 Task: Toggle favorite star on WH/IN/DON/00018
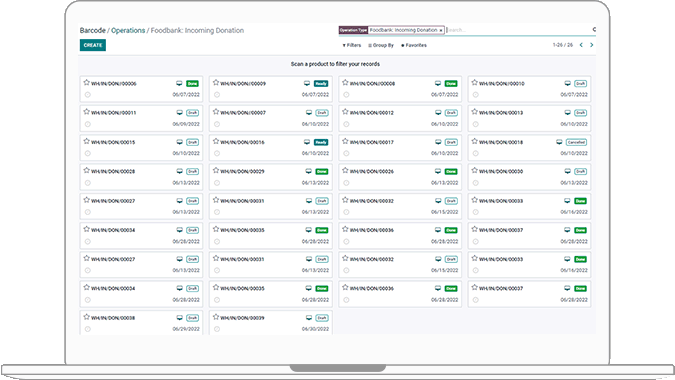click(x=474, y=141)
